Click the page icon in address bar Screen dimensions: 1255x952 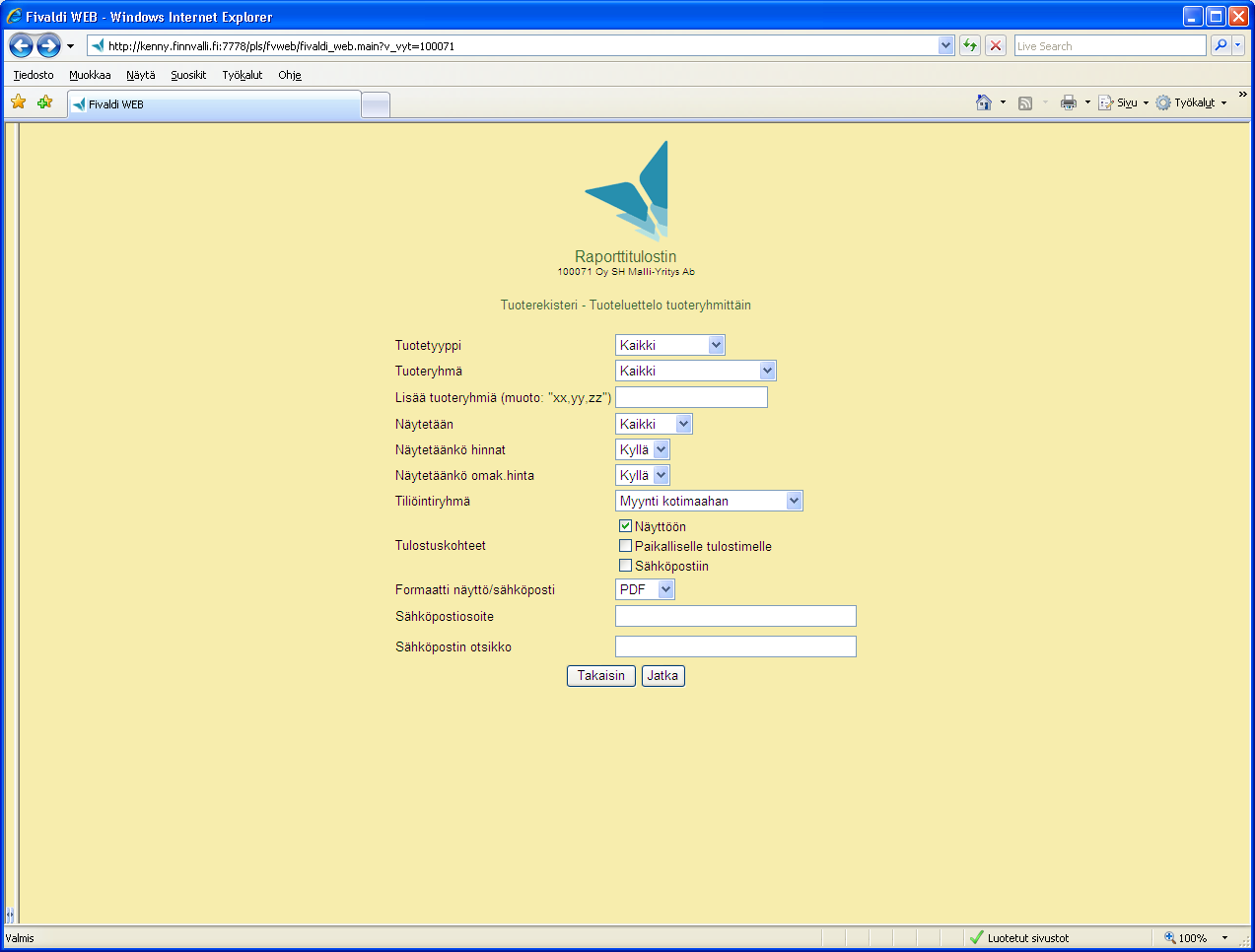98,45
